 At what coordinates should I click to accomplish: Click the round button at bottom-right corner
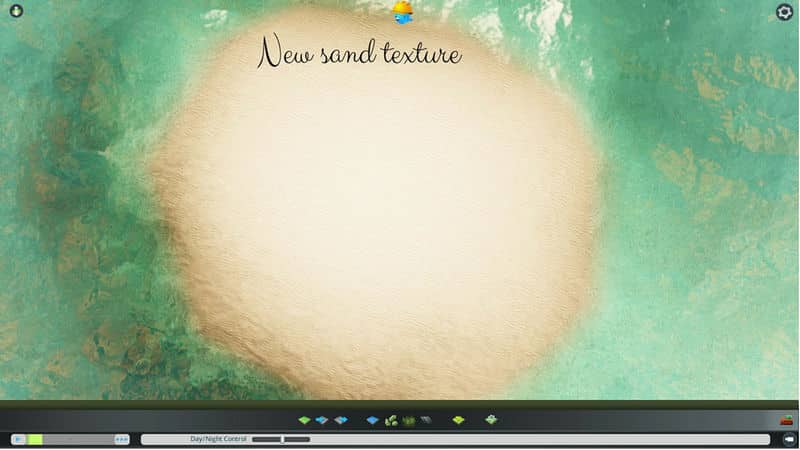[x=789, y=439]
